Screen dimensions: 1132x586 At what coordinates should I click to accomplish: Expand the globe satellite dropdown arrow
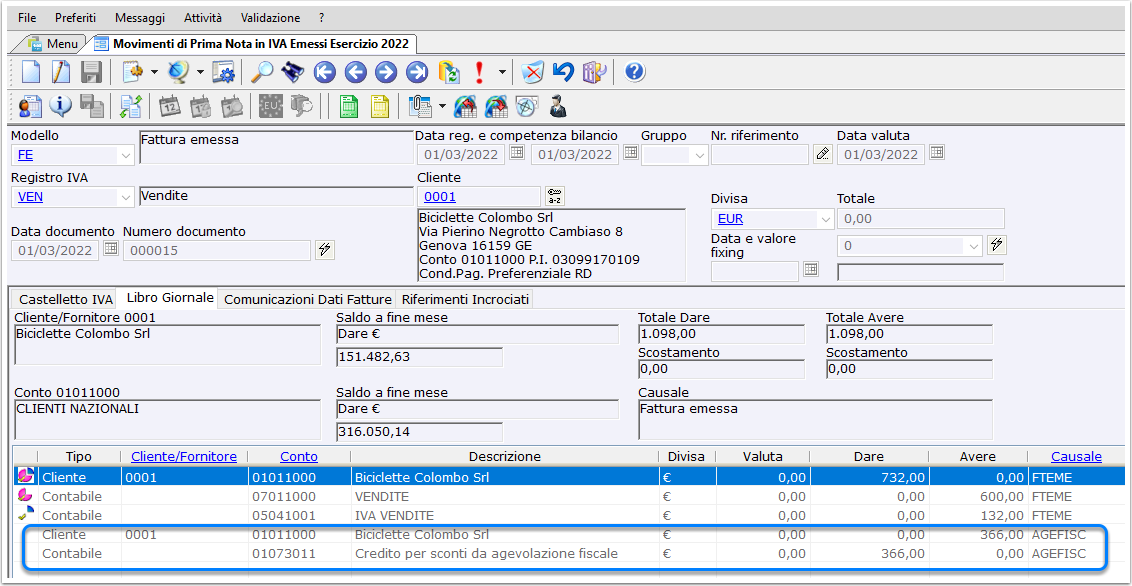pyautogui.click(x=200, y=72)
